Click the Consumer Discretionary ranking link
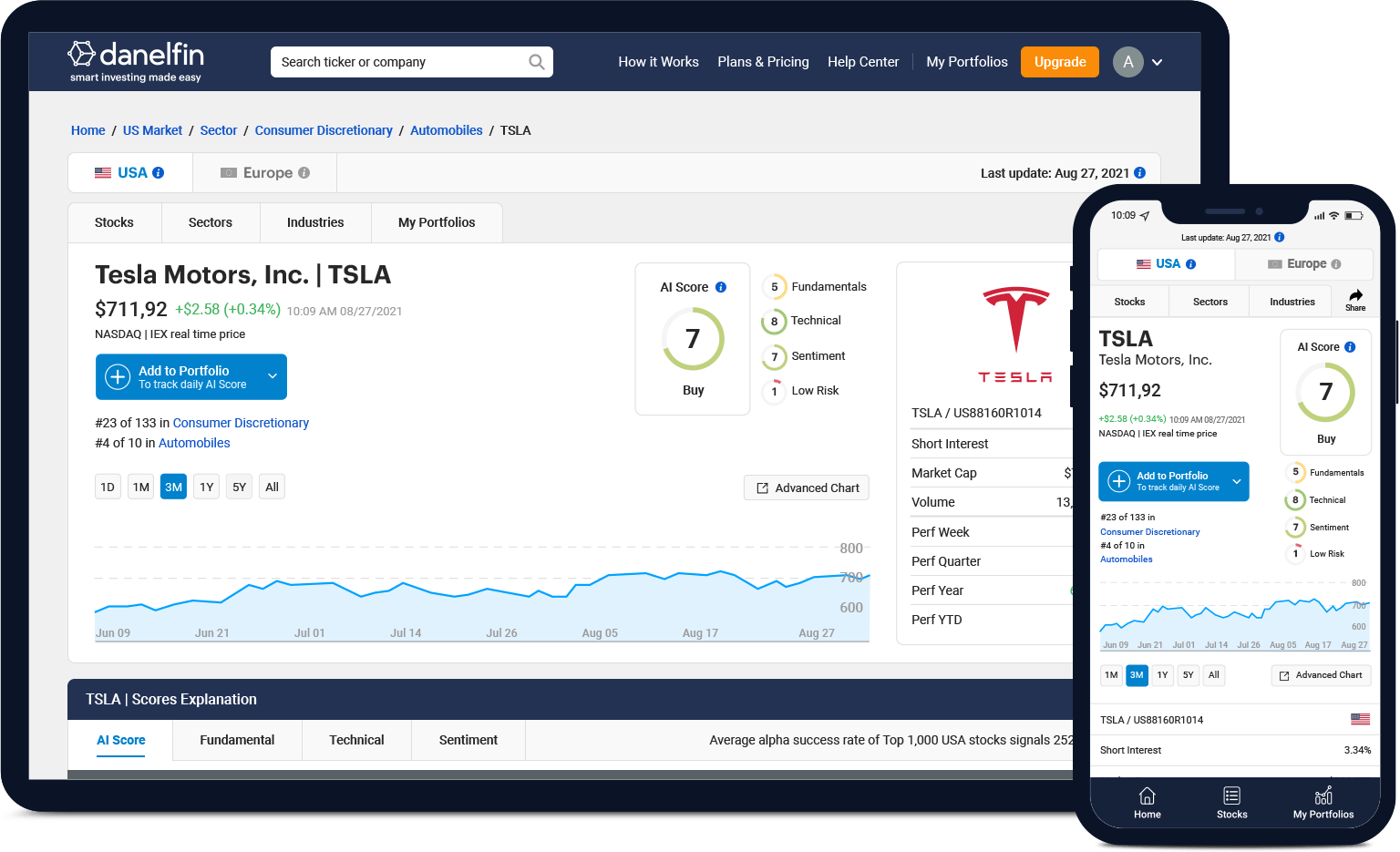The width and height of the screenshot is (1400, 852). coord(241,423)
